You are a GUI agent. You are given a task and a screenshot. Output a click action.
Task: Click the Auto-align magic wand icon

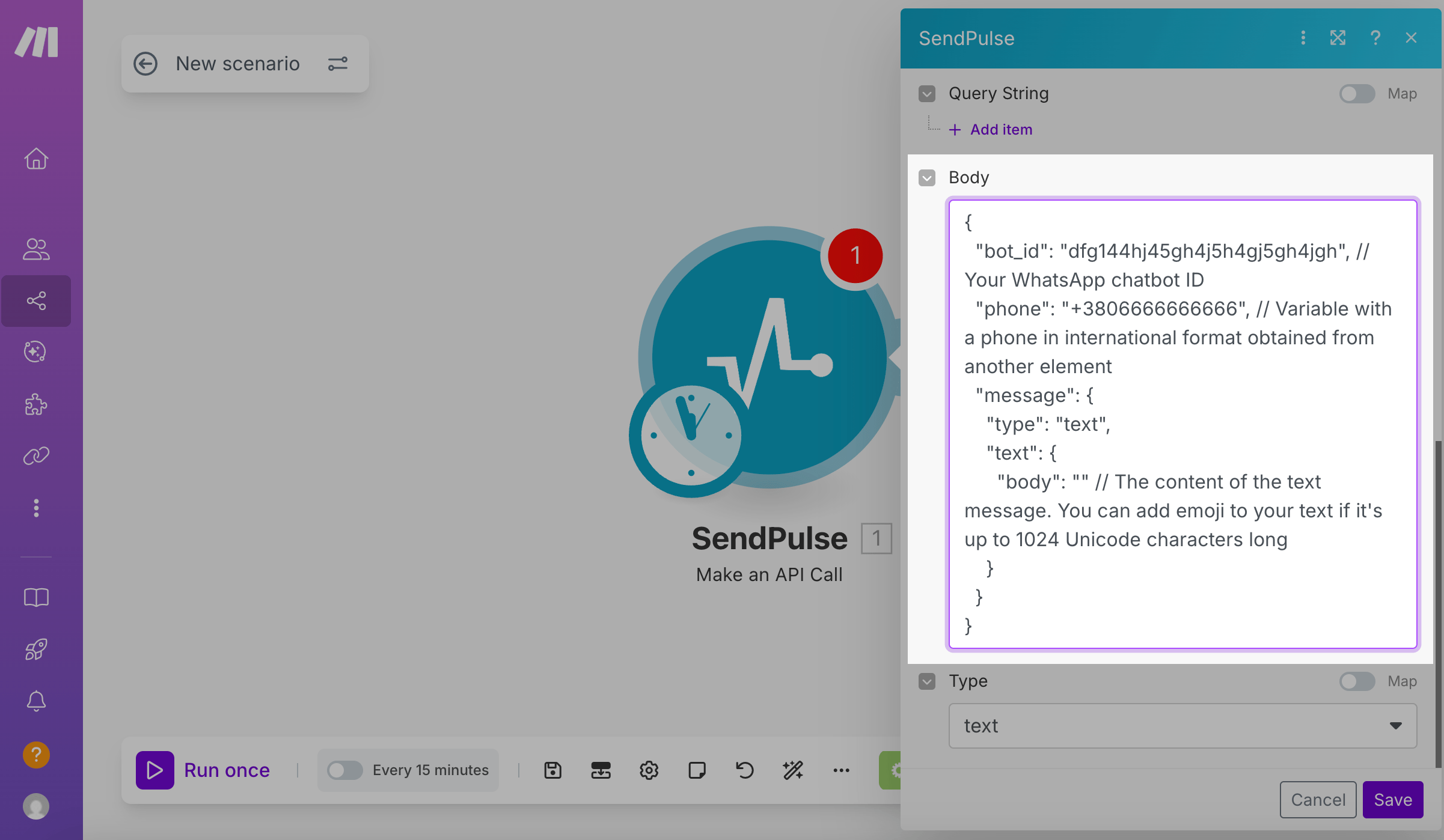pyautogui.click(x=793, y=770)
